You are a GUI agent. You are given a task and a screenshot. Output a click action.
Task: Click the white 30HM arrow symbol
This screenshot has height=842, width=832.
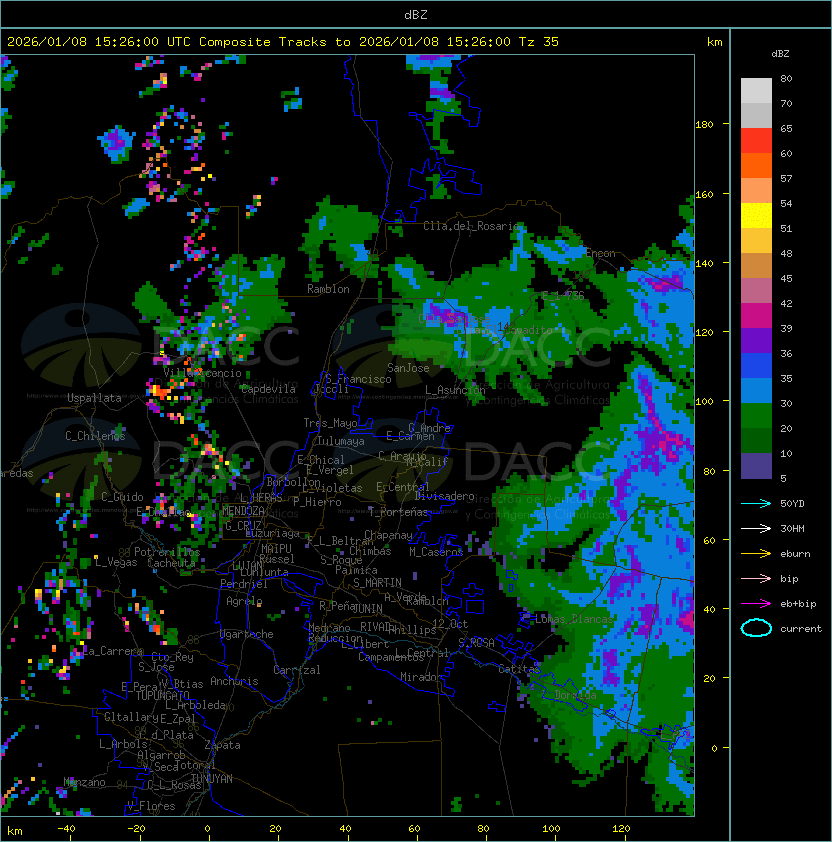[756, 528]
